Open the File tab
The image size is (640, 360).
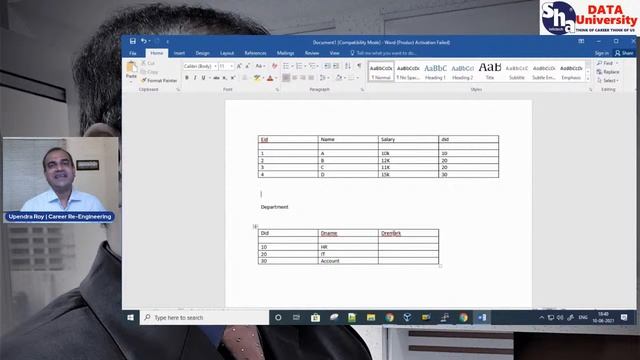[x=133, y=53]
